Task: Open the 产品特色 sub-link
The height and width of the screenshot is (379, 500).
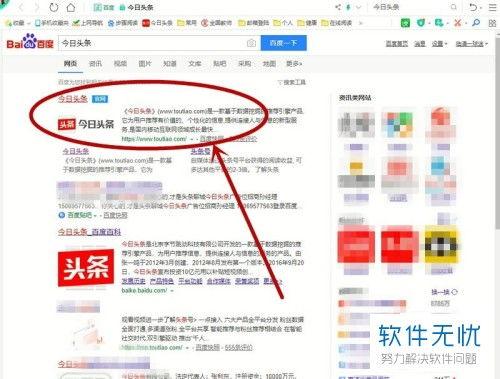Action: coord(162,281)
